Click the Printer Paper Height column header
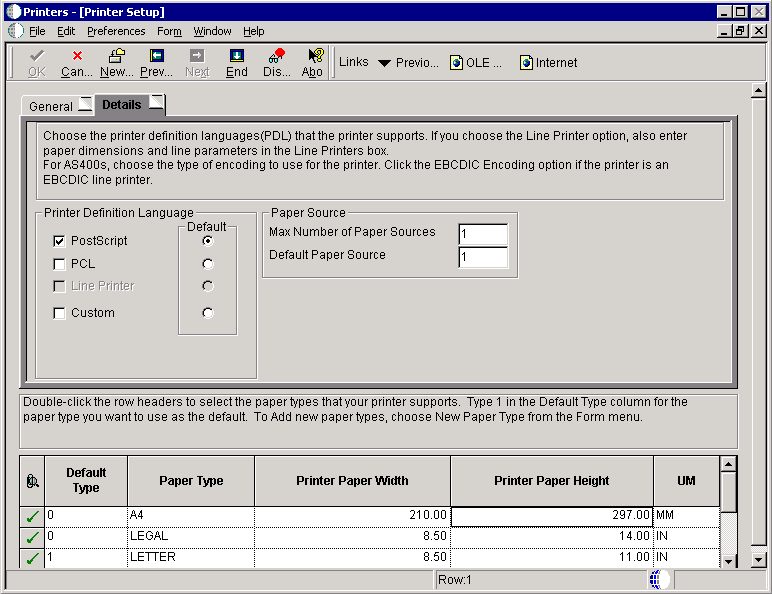Screen dimensions: 772x594 pyautogui.click(x=552, y=481)
